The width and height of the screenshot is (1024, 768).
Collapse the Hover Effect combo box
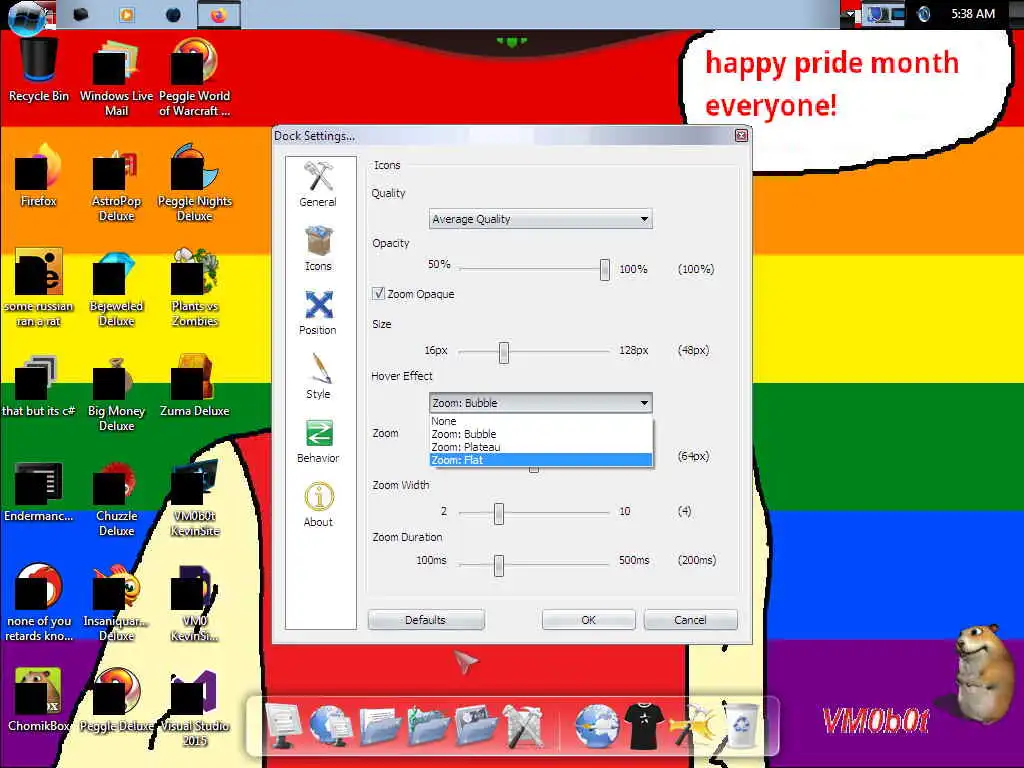click(540, 403)
